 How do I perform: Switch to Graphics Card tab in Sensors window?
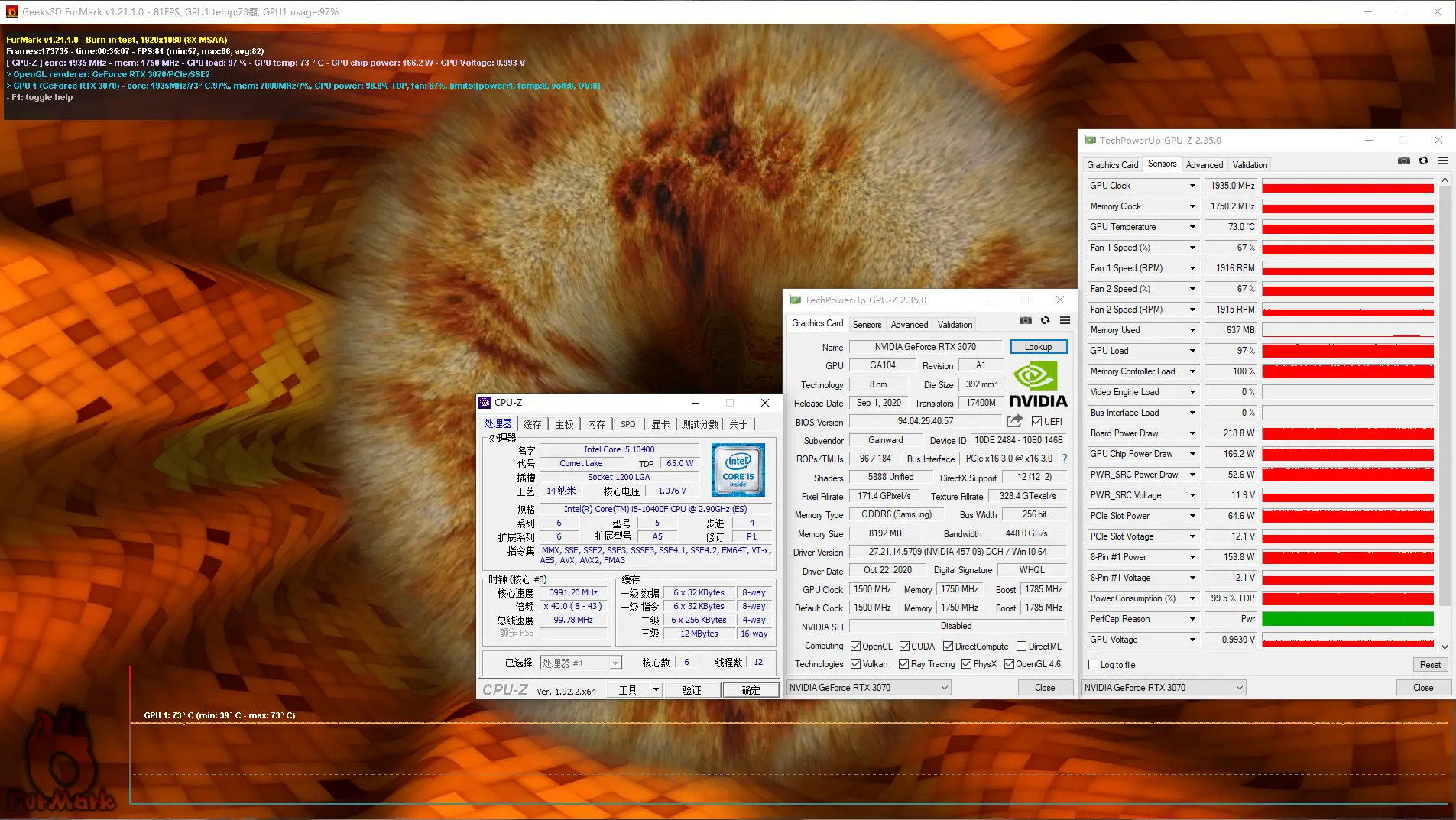click(1112, 165)
